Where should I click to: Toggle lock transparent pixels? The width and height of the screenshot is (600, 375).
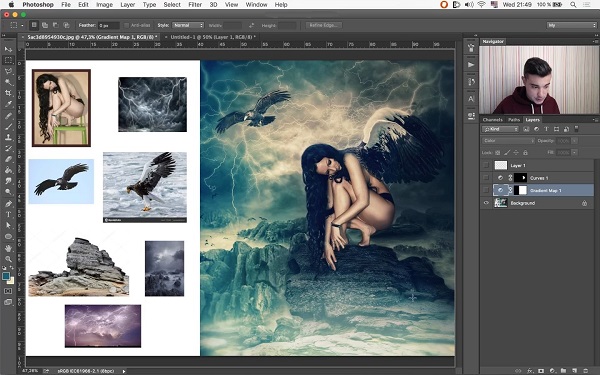pos(497,153)
